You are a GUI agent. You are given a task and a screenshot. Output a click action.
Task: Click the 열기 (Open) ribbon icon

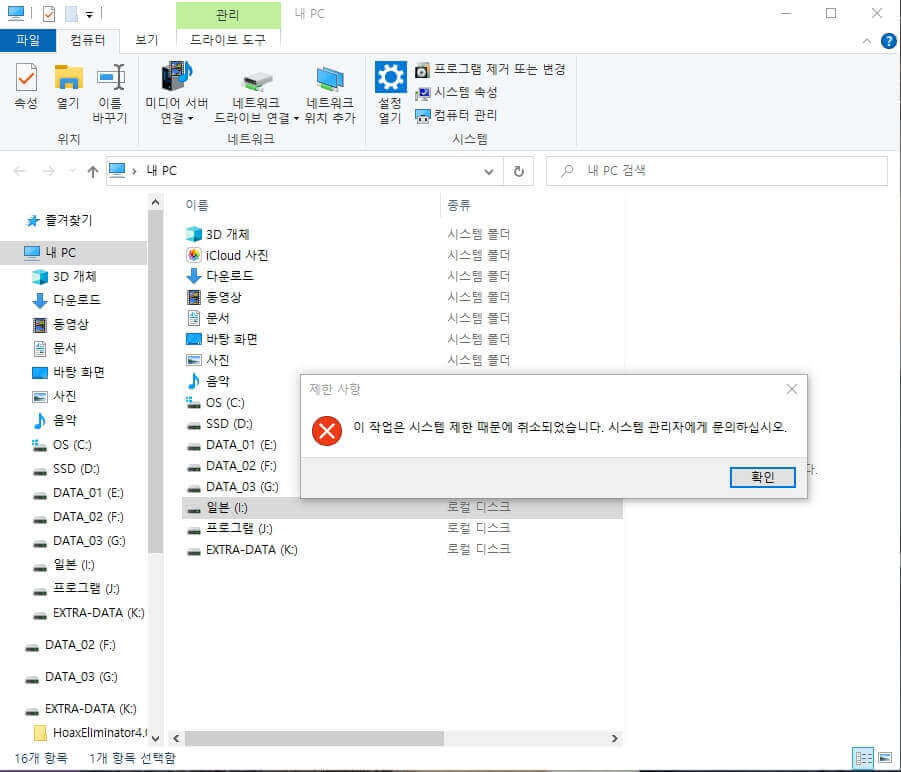click(x=68, y=78)
